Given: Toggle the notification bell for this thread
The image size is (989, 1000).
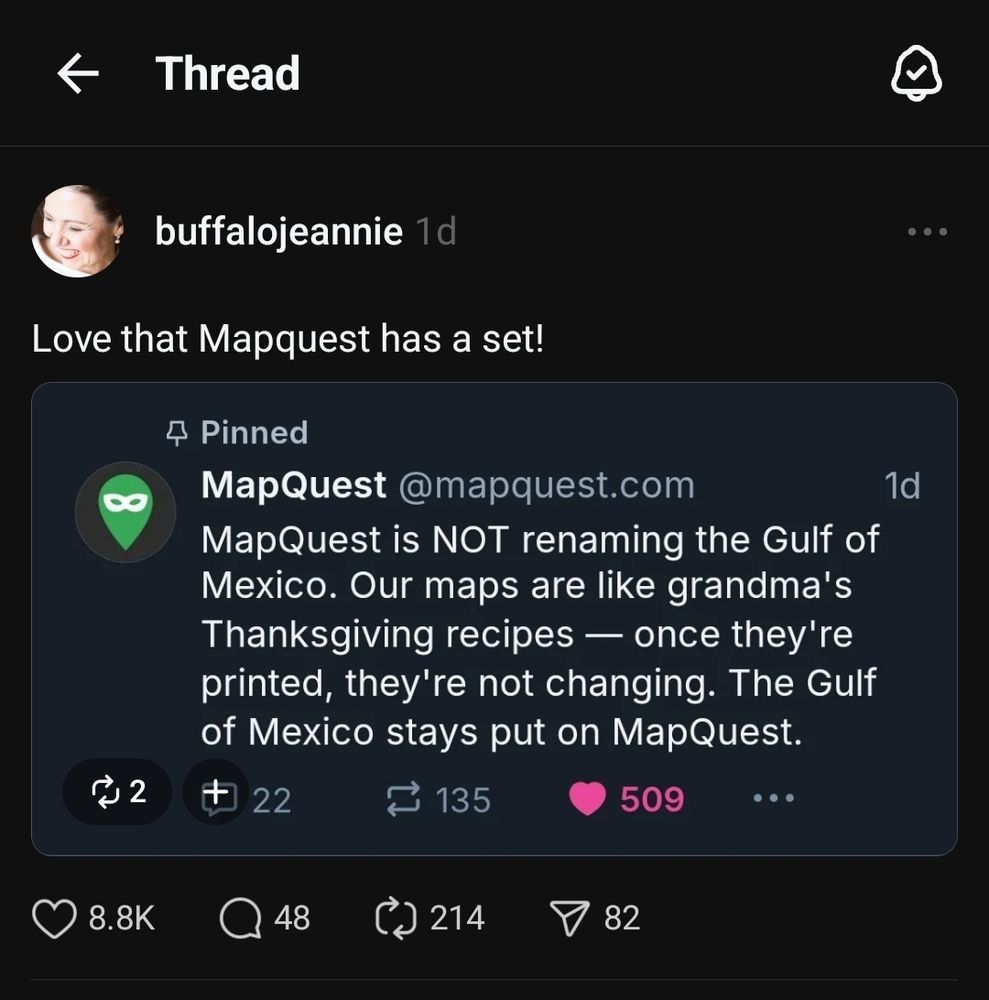Looking at the screenshot, I should 916,73.
